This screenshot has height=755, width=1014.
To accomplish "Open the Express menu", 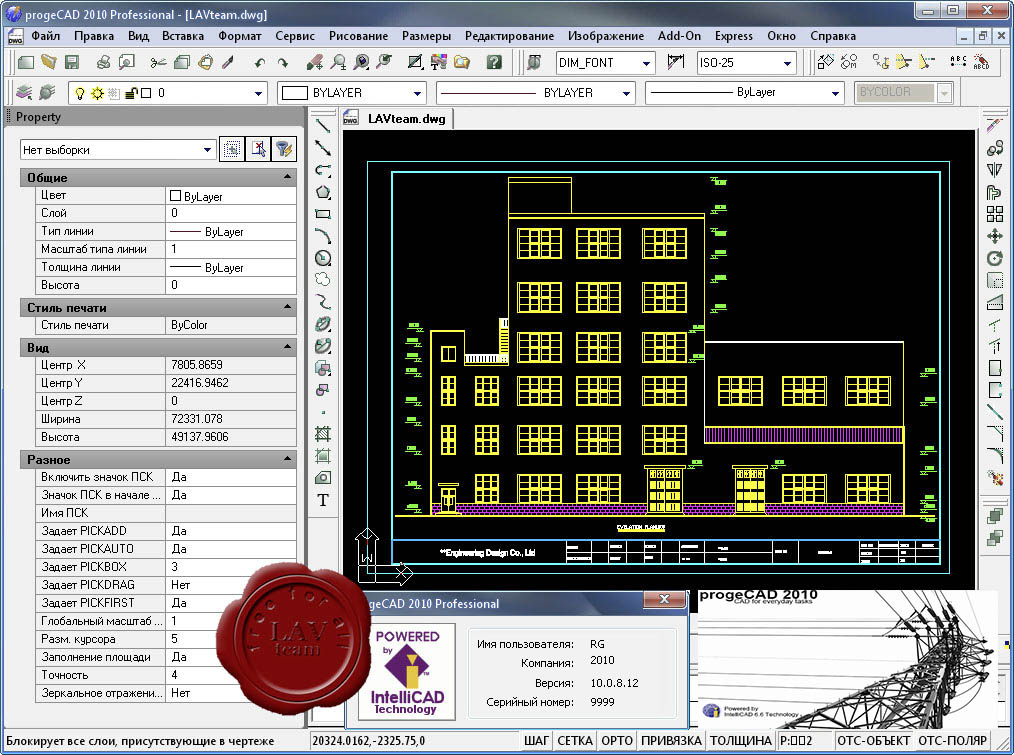I will (x=733, y=36).
